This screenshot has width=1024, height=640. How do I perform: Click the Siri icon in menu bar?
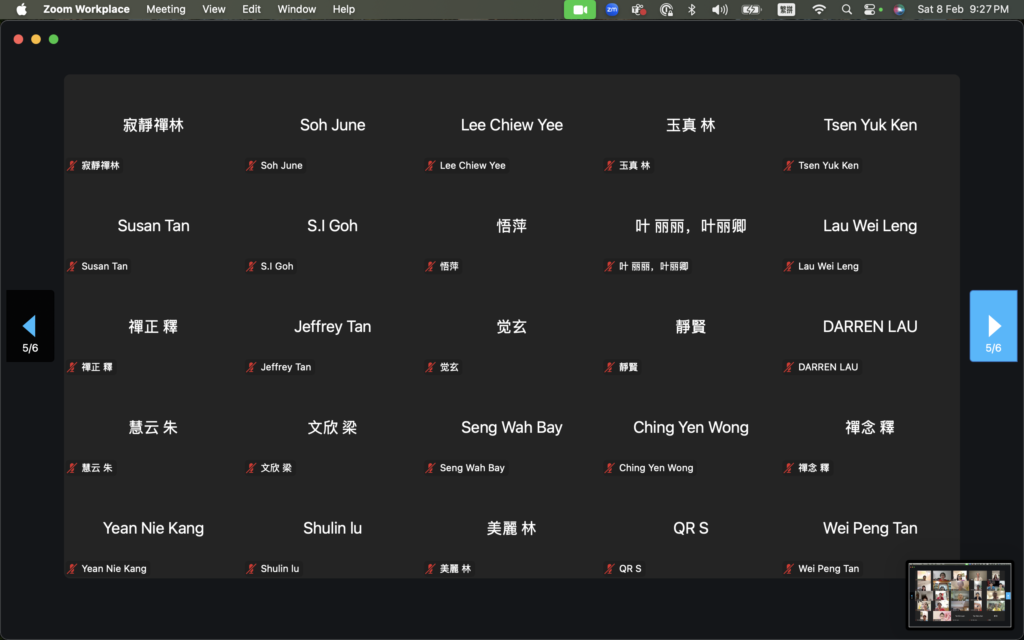899,9
